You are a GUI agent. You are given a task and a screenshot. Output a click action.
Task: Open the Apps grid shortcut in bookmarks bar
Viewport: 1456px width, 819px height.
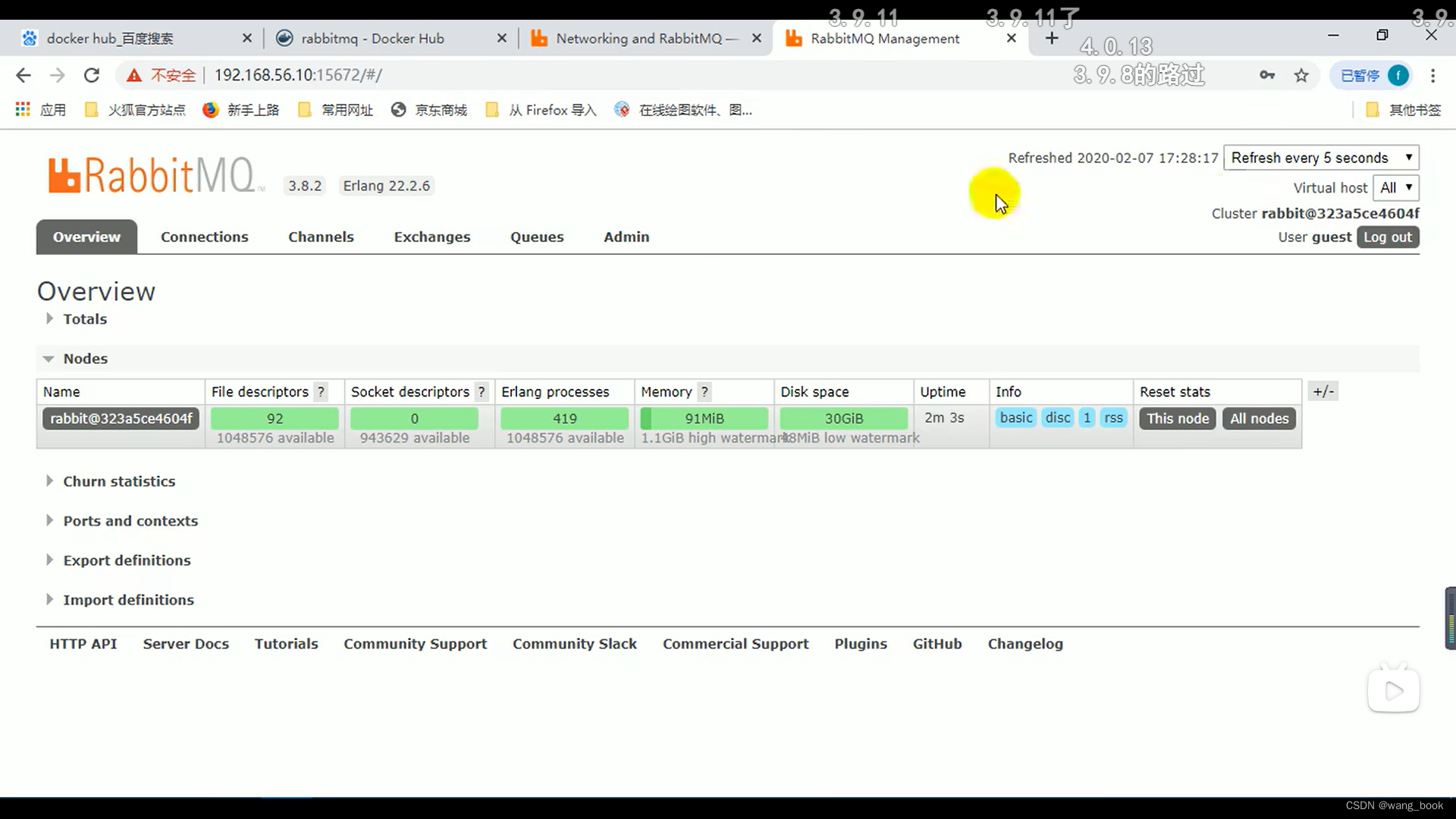point(41,110)
